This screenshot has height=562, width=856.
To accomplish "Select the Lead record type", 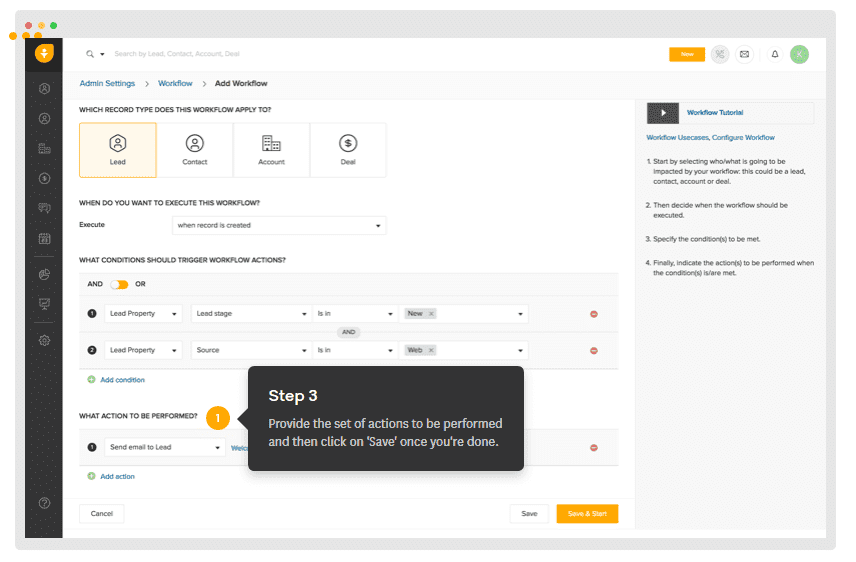I will (x=118, y=150).
